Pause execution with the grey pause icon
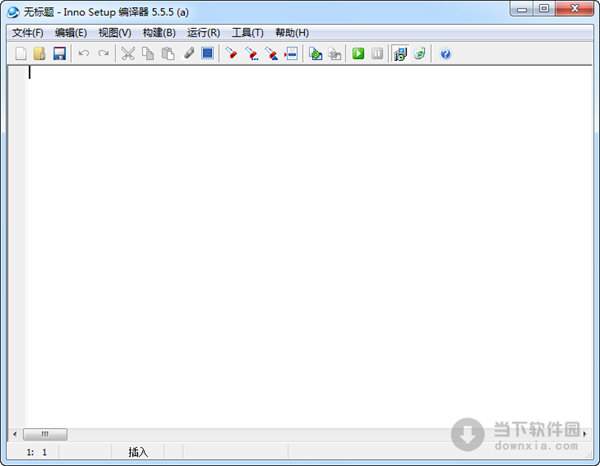Image resolution: width=600 pixels, height=466 pixels. click(377, 53)
